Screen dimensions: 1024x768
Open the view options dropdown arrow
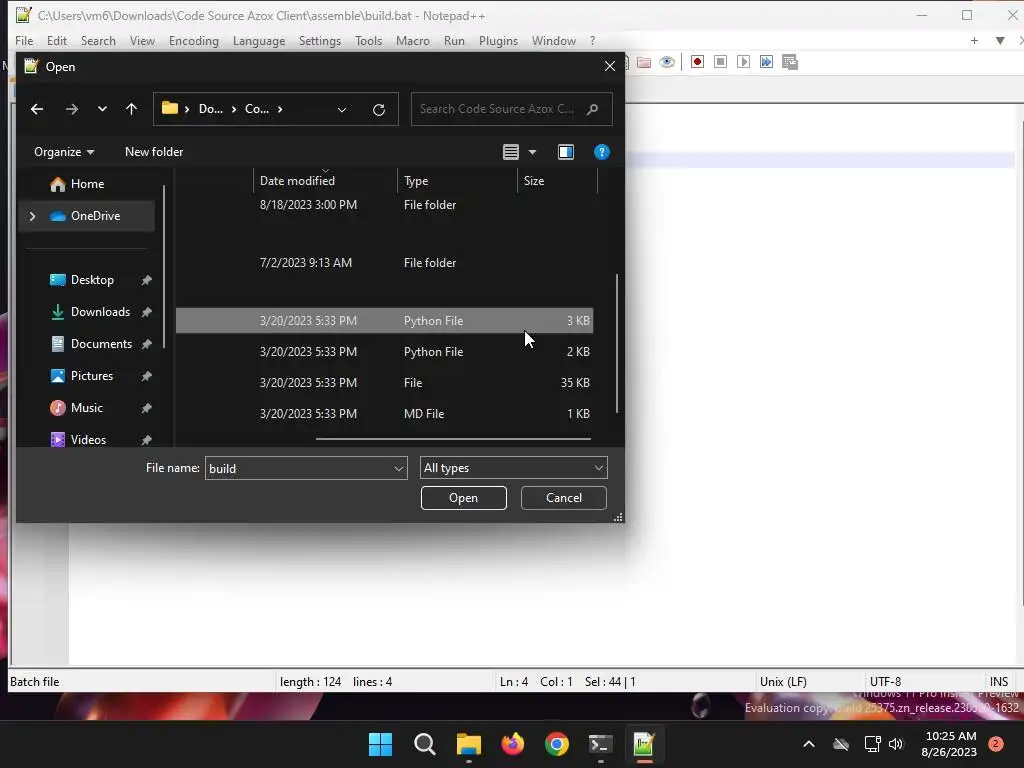[x=532, y=152]
